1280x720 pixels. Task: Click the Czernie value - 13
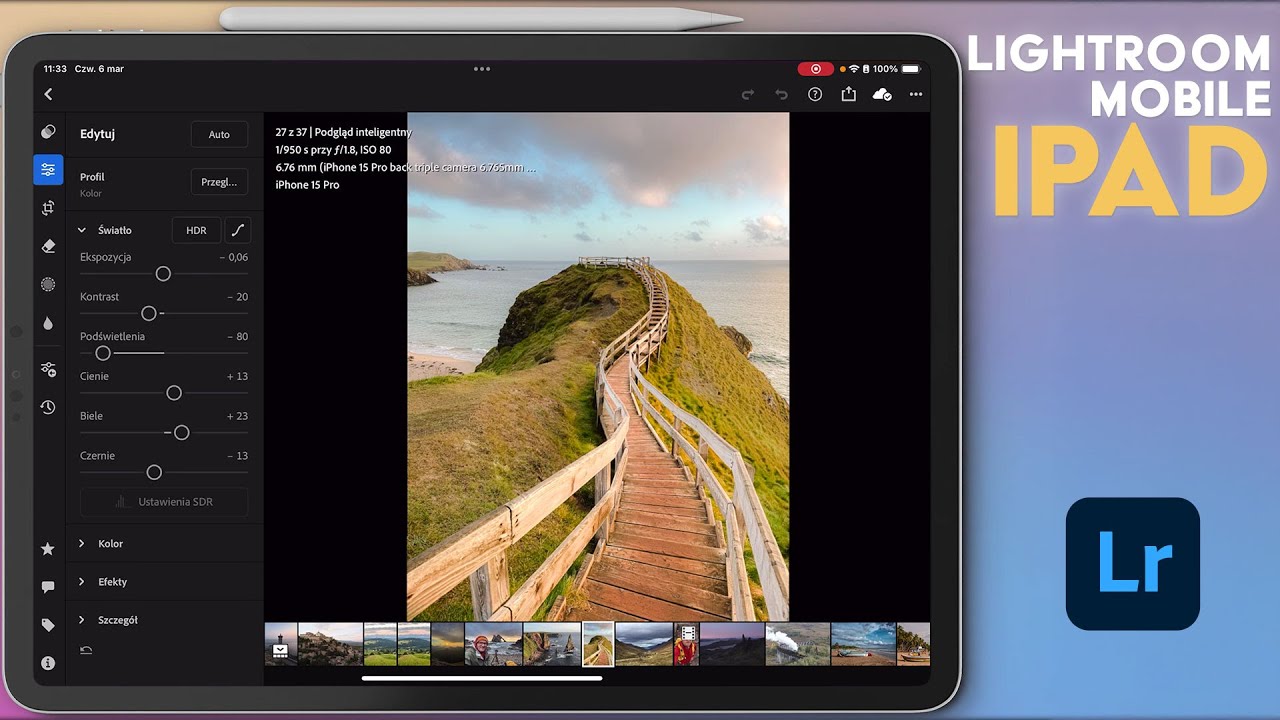237,456
